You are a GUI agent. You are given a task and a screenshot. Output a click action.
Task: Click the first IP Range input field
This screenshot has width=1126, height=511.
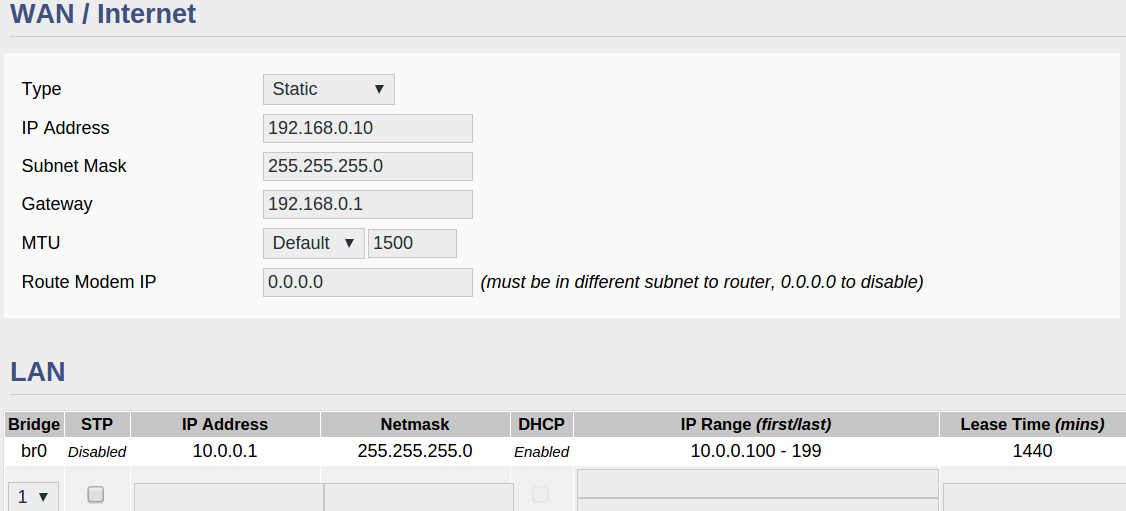[757, 482]
